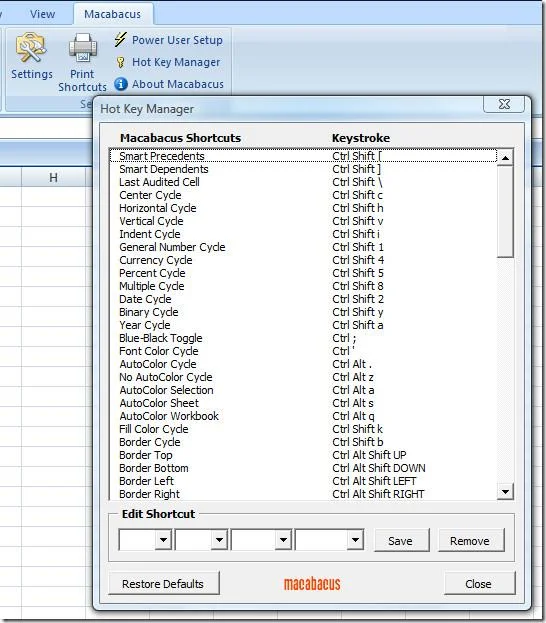Click the shortcut list scrollbar thumb

pyautogui.click(x=505, y=212)
